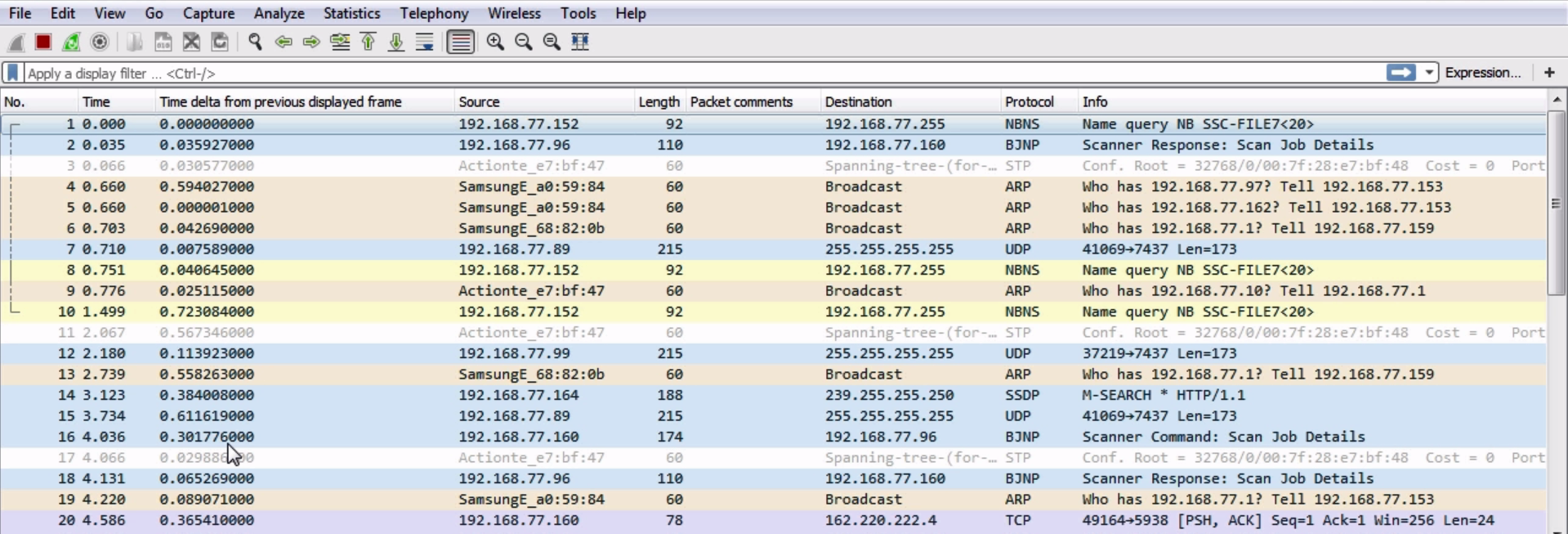Stop the running packet capture
Screen dimensions: 1568x534
[x=43, y=42]
